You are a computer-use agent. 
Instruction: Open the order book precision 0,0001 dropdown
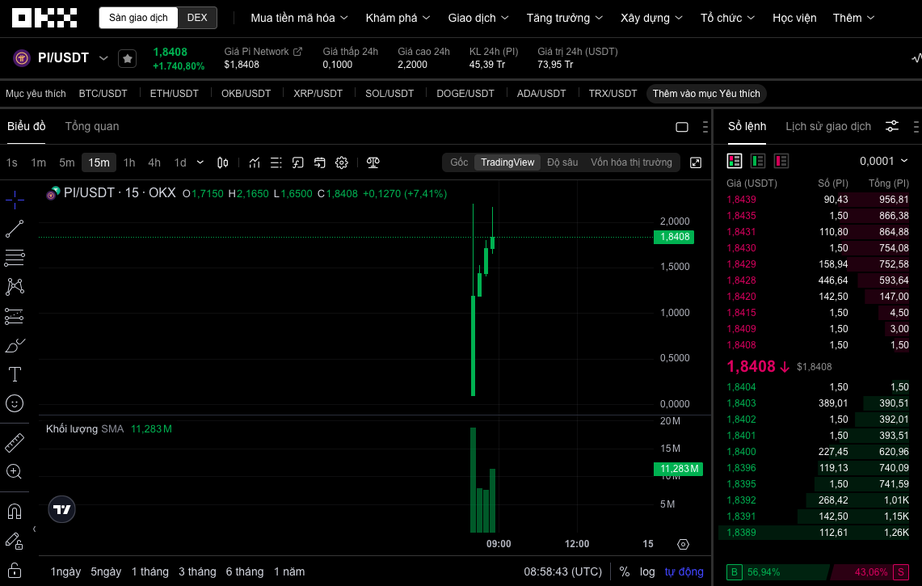pyautogui.click(x=883, y=161)
